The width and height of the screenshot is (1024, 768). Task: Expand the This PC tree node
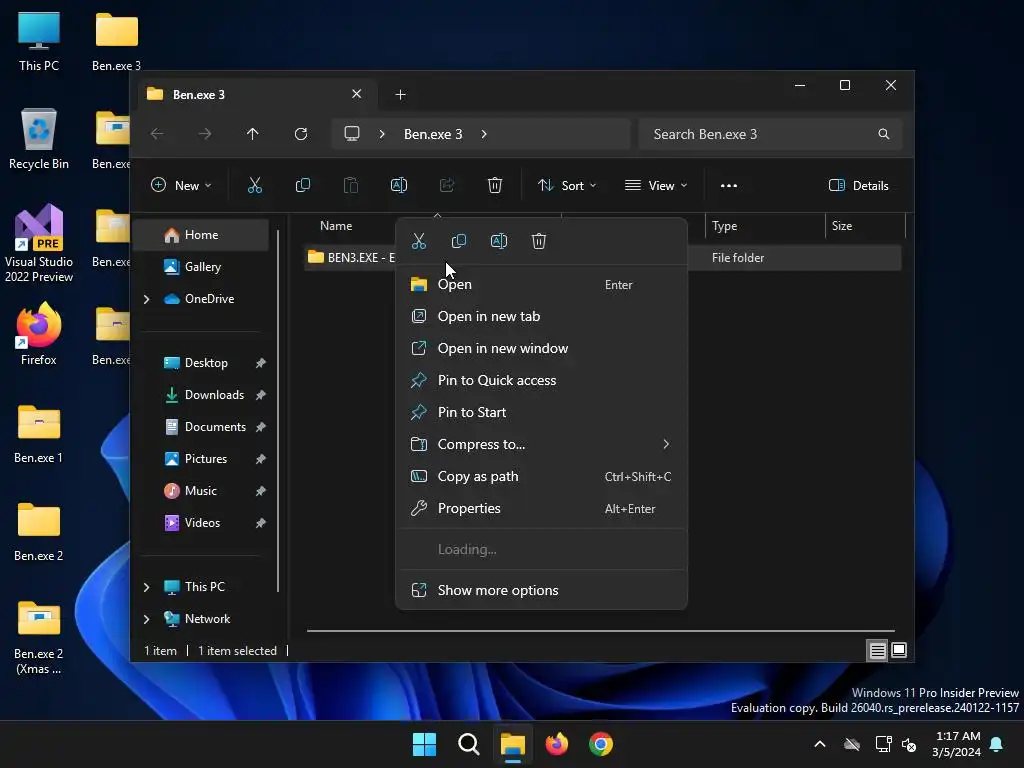pyautogui.click(x=146, y=587)
